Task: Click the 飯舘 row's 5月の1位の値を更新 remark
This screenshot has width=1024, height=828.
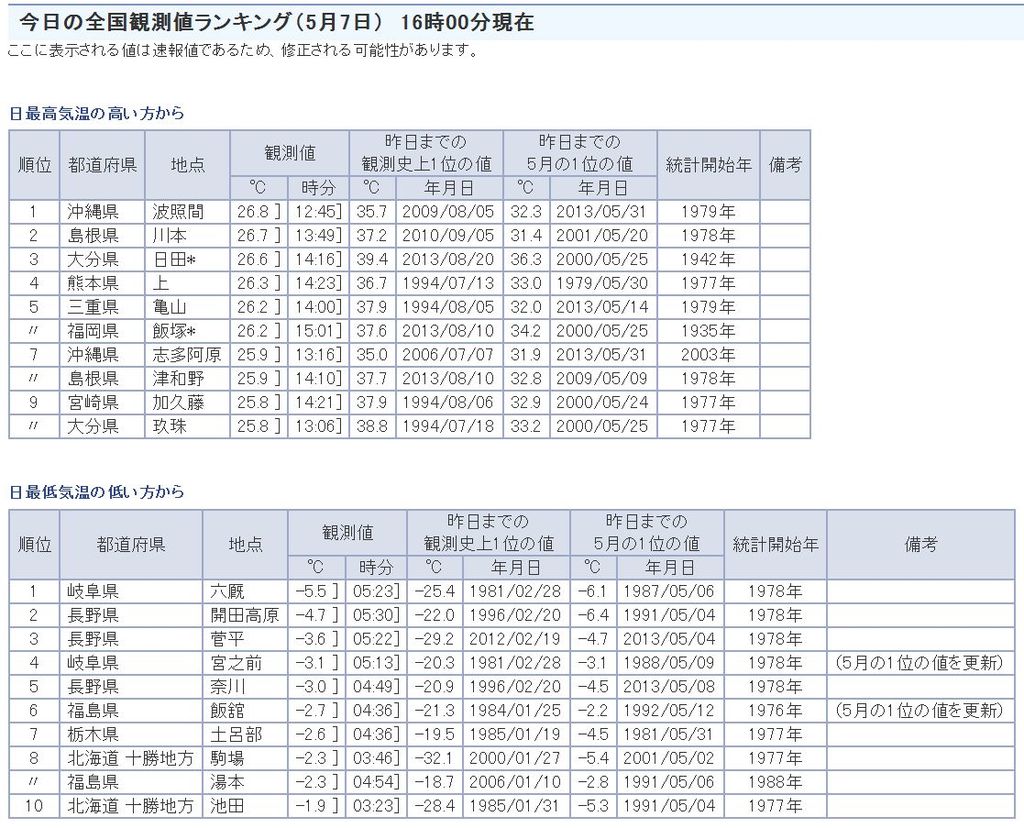Action: coord(919,711)
